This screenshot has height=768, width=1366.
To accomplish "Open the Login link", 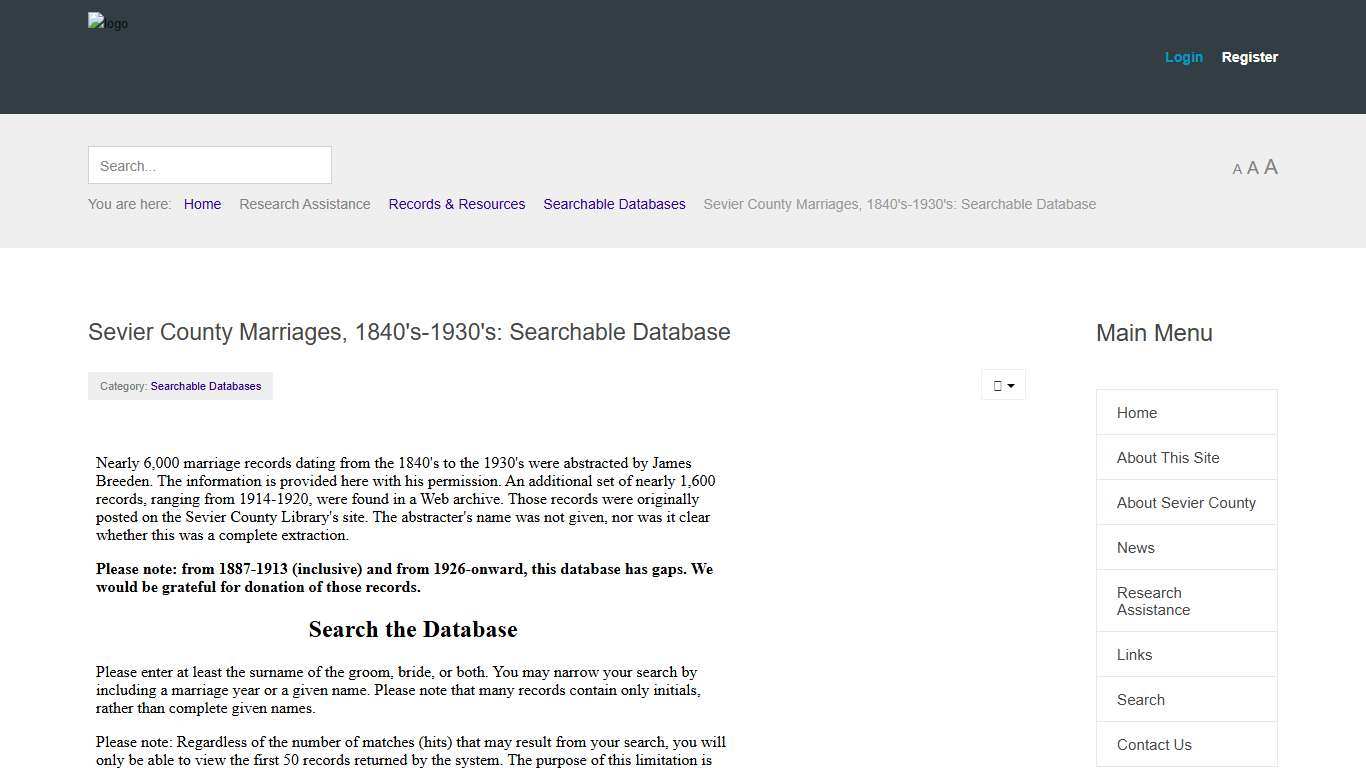I will 1184,57.
